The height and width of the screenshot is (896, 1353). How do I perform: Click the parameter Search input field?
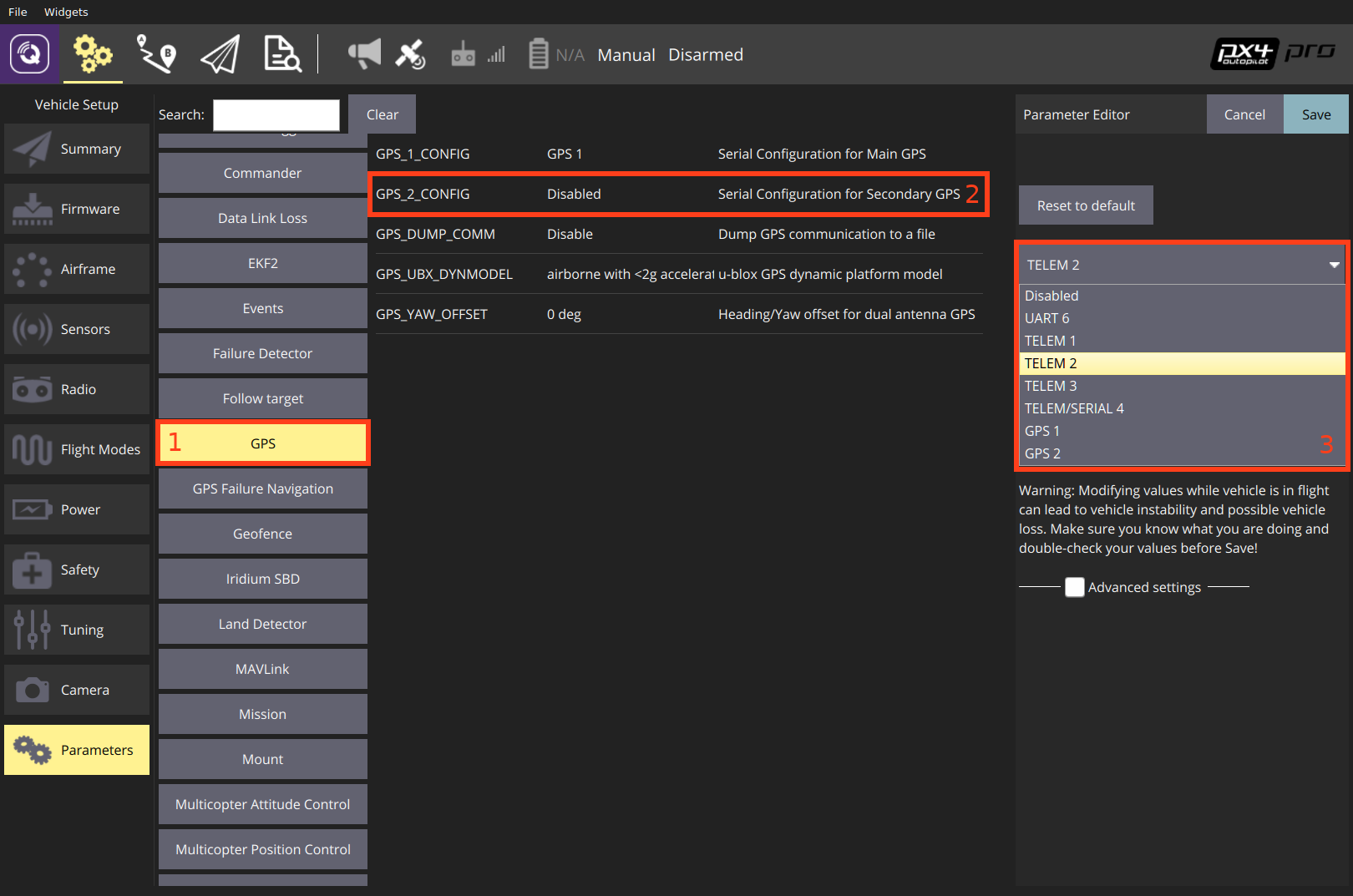point(276,114)
